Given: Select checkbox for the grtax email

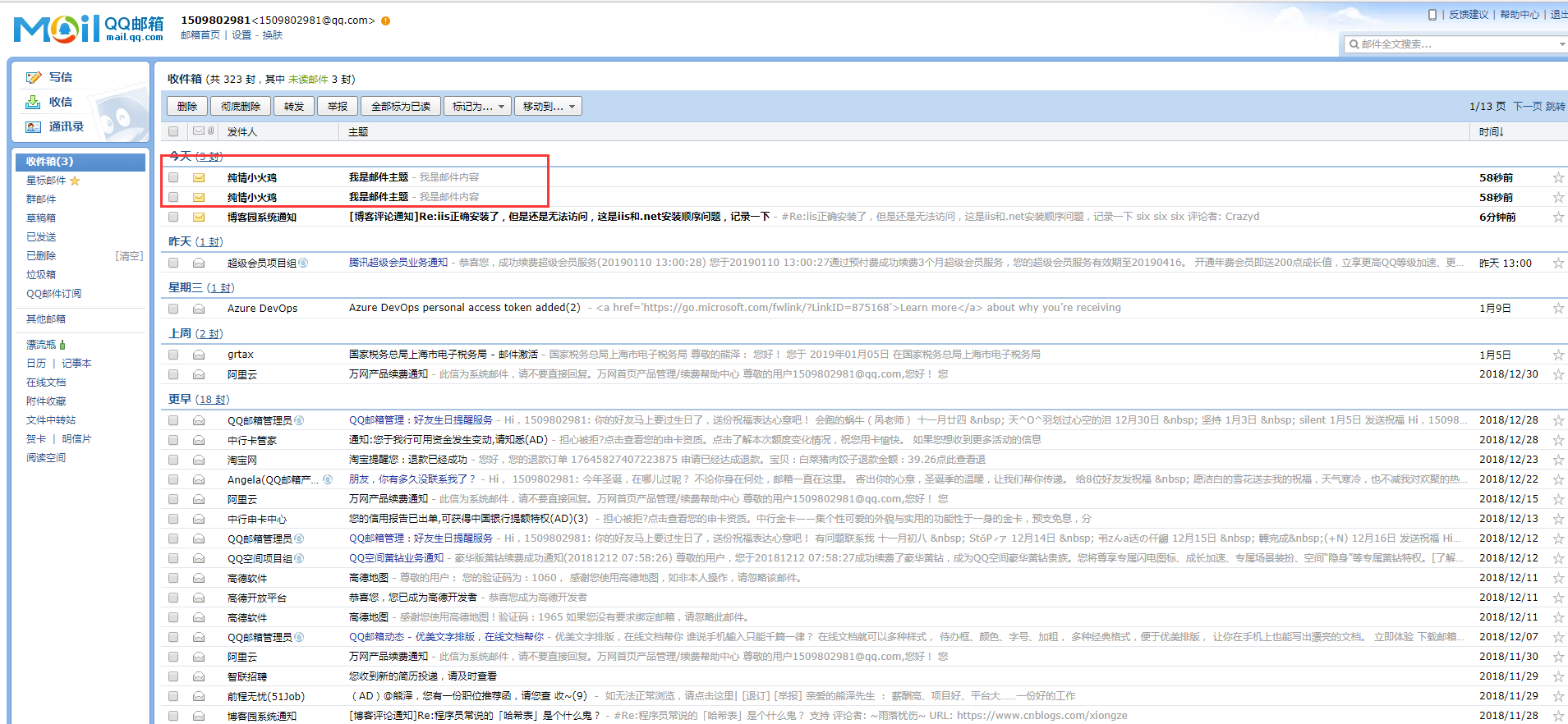Looking at the screenshot, I should tap(173, 355).
